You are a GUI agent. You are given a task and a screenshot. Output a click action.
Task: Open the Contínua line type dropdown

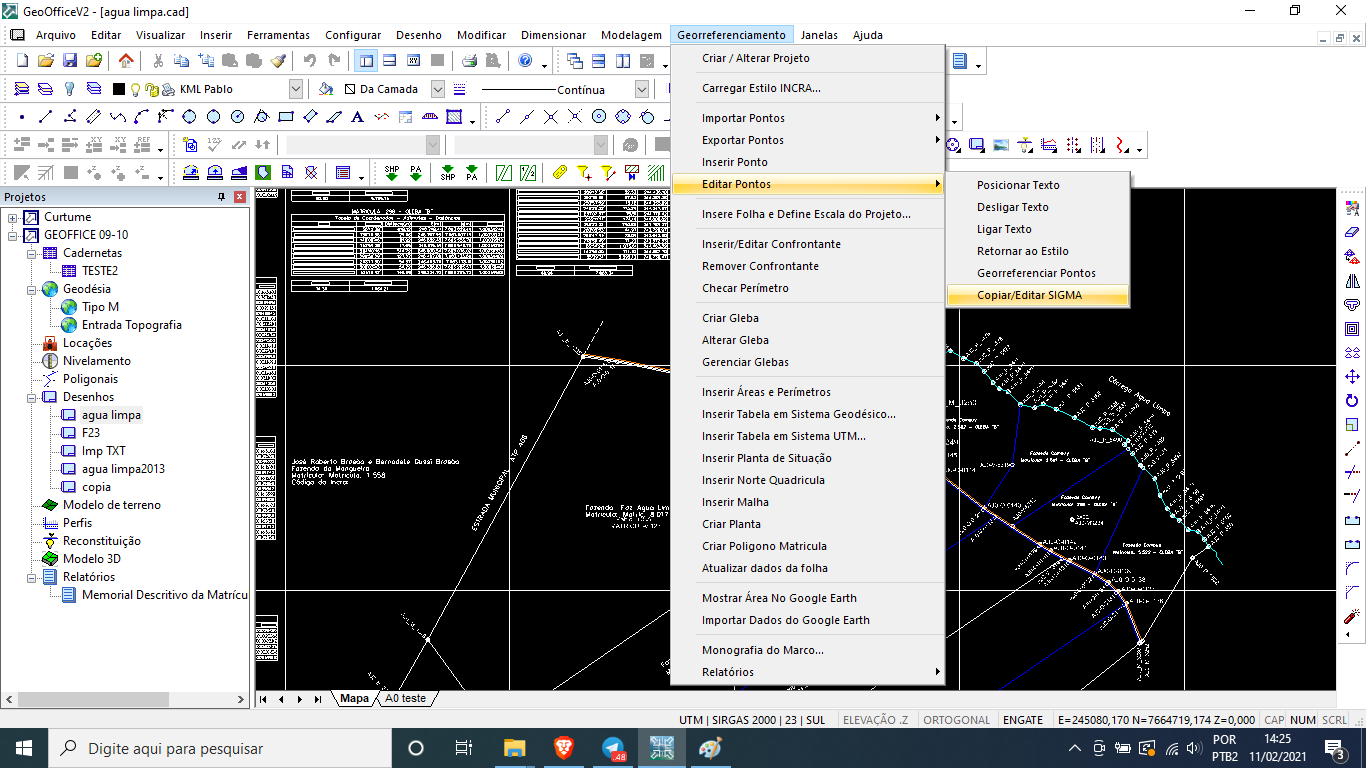[642, 89]
